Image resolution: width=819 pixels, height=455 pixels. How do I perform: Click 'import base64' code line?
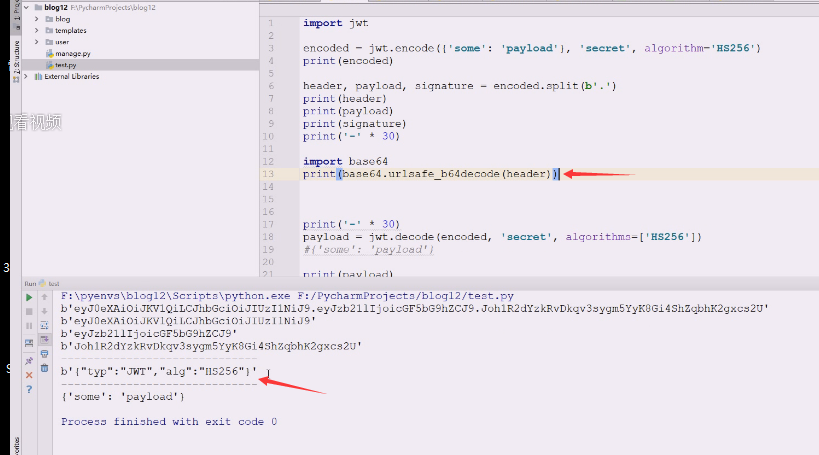(345, 161)
